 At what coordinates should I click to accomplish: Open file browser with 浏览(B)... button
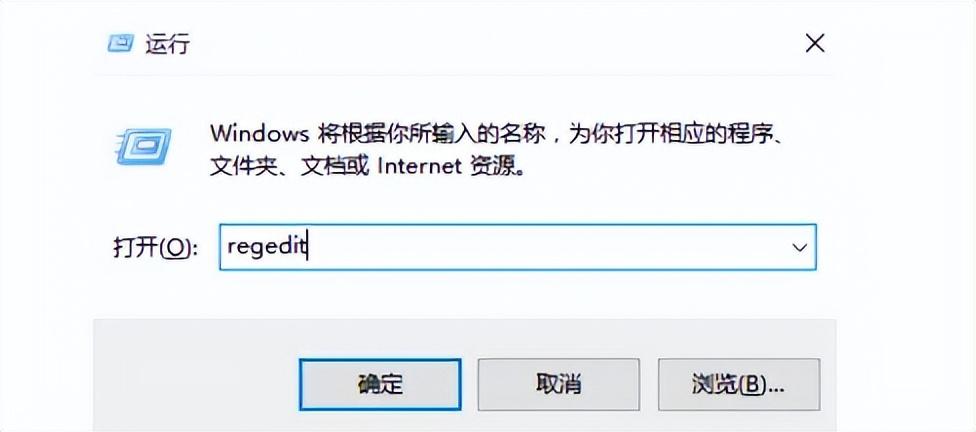[739, 384]
